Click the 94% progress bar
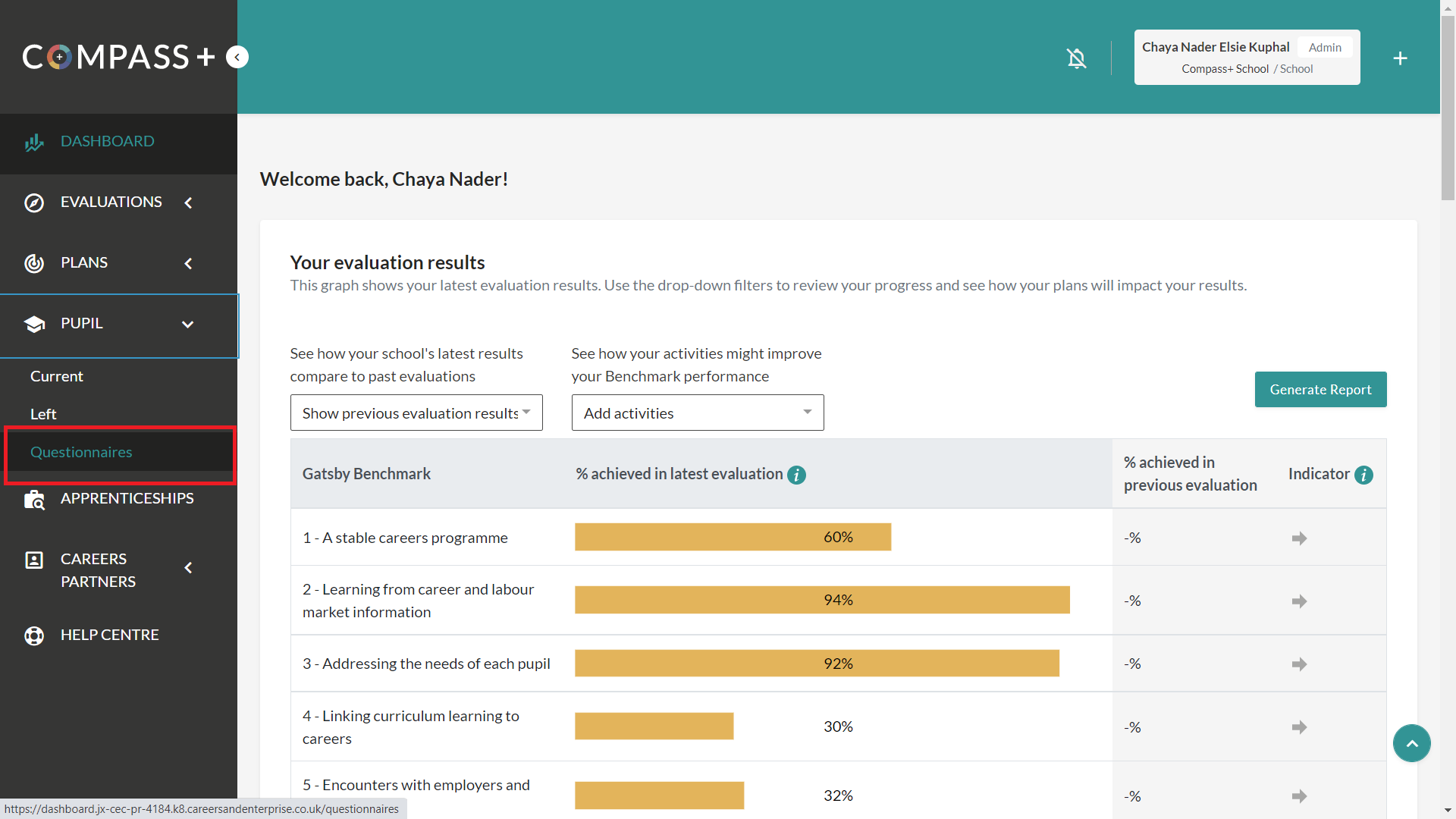This screenshot has height=819, width=1456. 822,600
